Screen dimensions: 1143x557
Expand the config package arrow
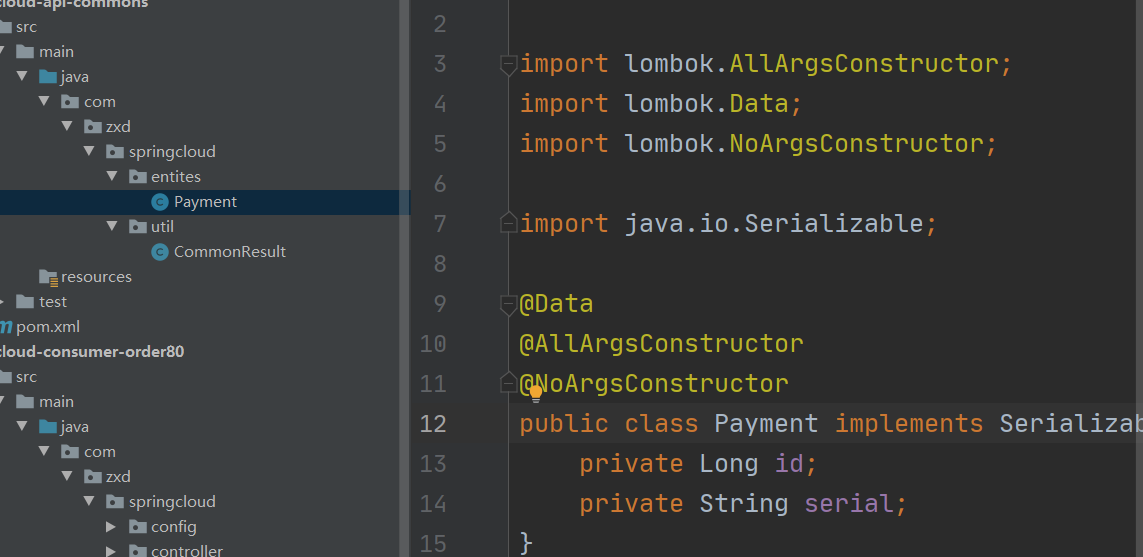[111, 526]
